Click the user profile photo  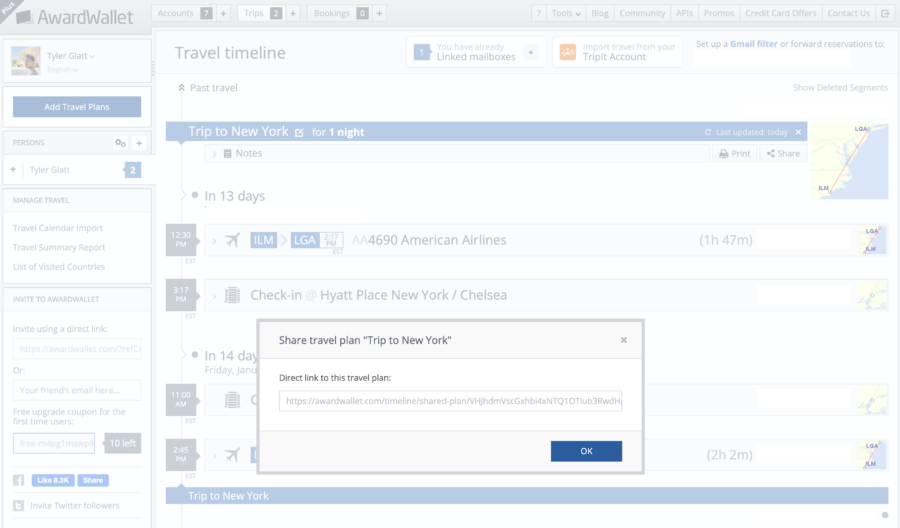pyautogui.click(x=26, y=61)
